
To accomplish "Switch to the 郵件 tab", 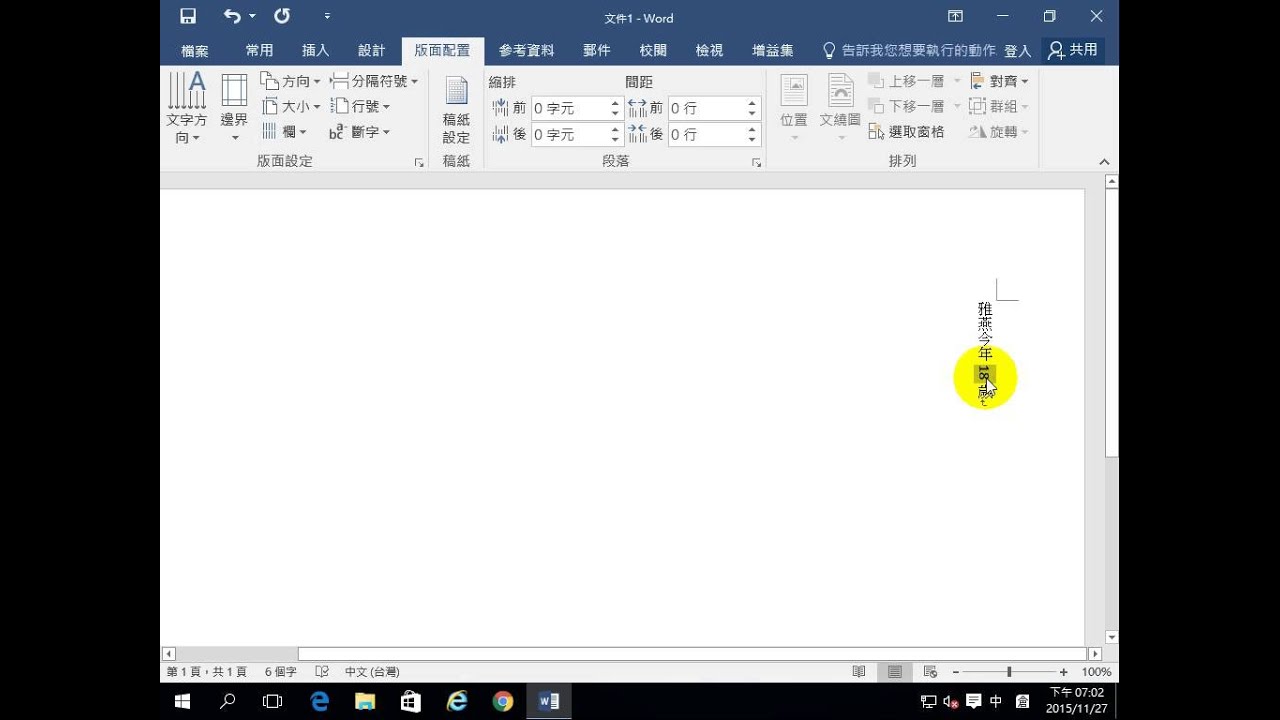I will coord(596,51).
